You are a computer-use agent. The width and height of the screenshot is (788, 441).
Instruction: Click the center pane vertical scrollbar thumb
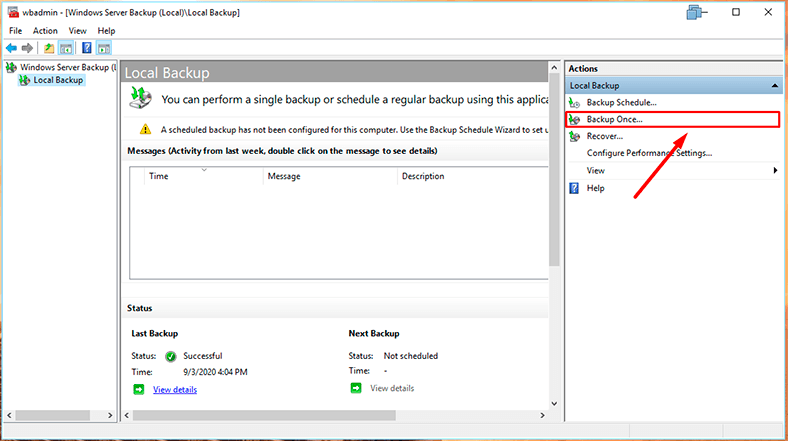[x=554, y=169]
